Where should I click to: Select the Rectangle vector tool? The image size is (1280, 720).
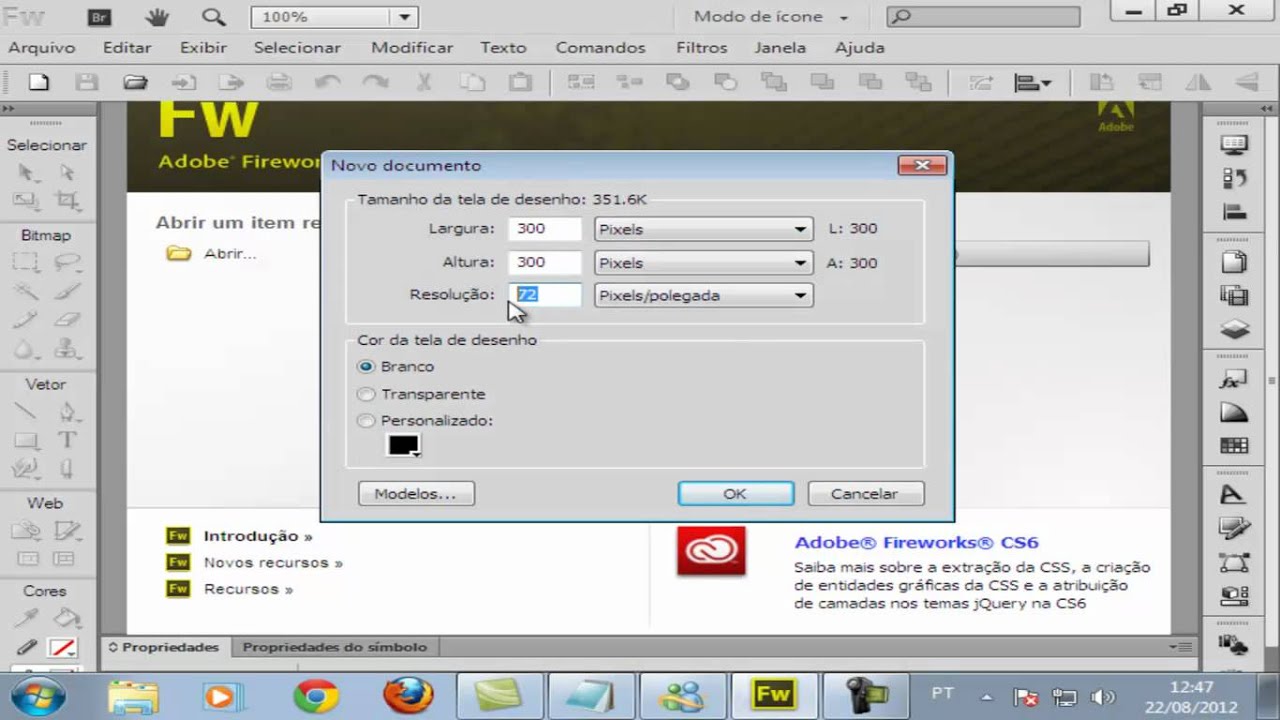pos(26,440)
